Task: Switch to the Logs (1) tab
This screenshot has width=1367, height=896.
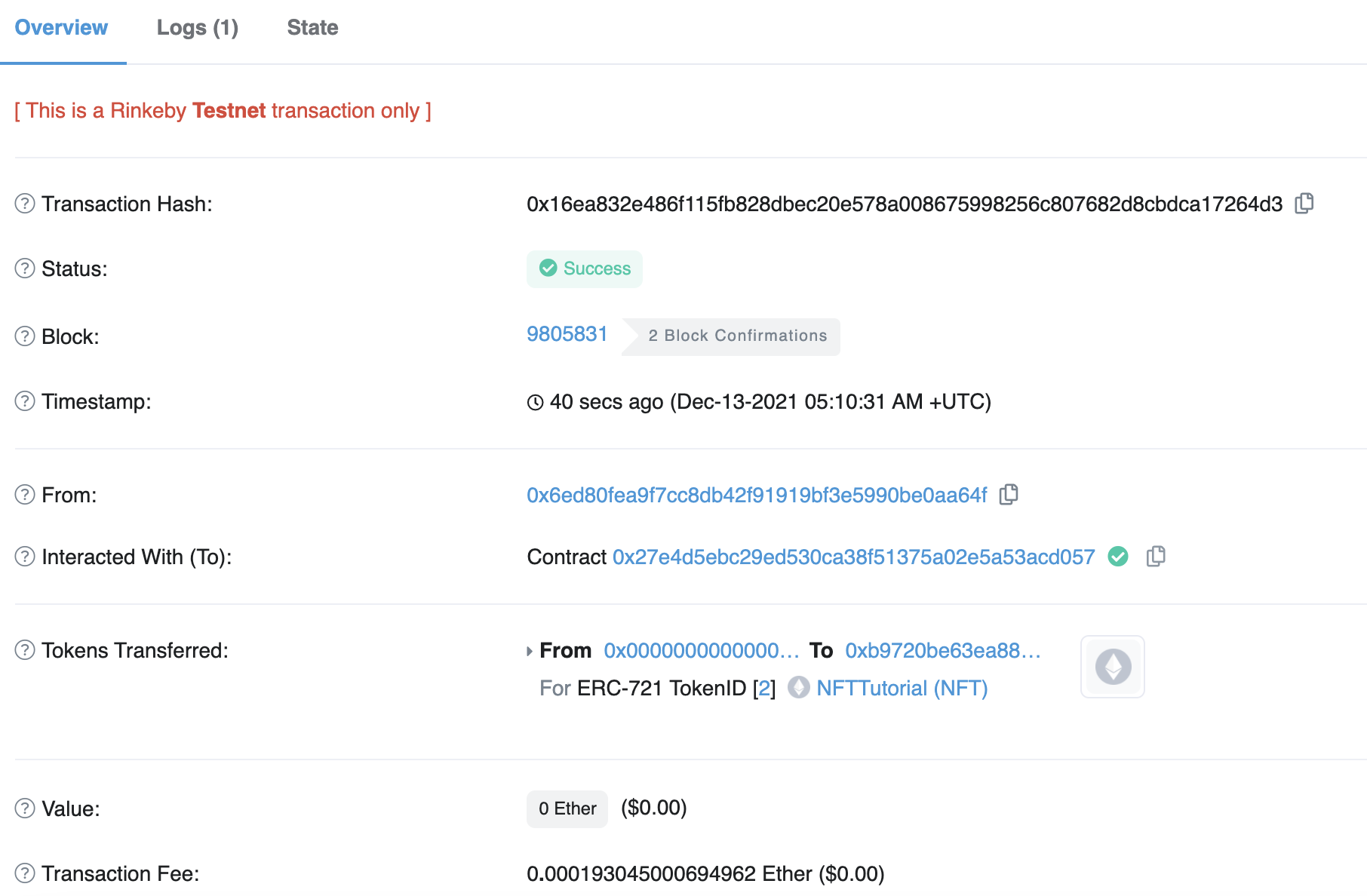Action: (x=198, y=28)
